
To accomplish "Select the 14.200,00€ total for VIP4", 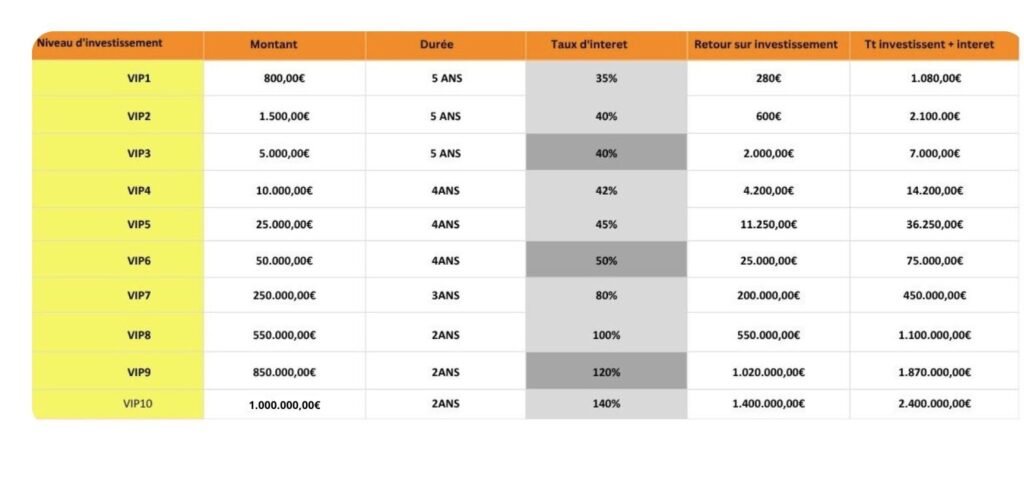I will pos(935,190).
